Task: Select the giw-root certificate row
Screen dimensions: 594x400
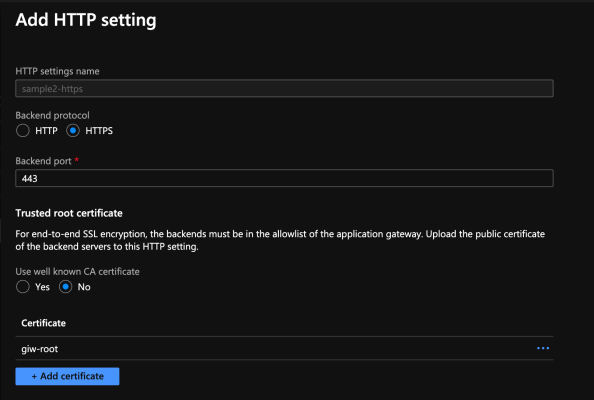Action: click(x=284, y=348)
